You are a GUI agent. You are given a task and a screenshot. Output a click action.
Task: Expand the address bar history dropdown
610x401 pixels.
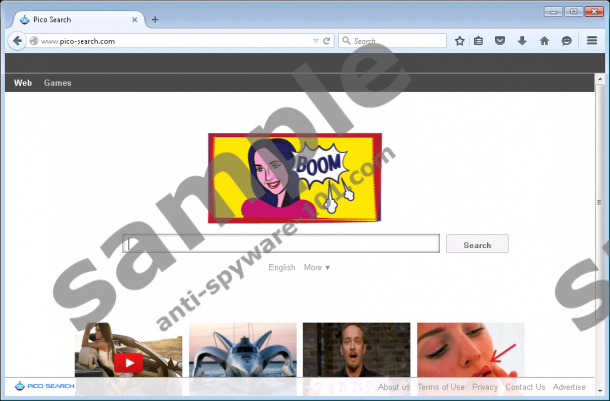[315, 41]
